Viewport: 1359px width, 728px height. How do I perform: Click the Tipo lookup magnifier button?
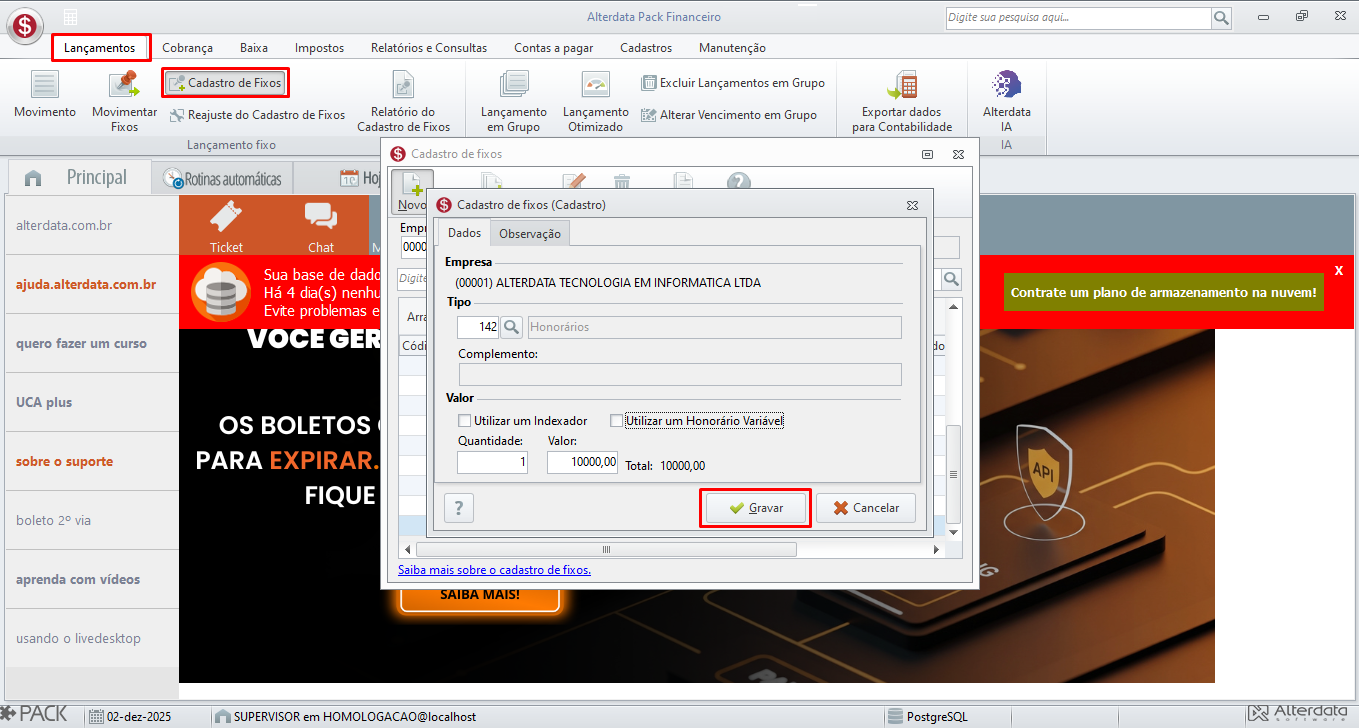pos(511,327)
